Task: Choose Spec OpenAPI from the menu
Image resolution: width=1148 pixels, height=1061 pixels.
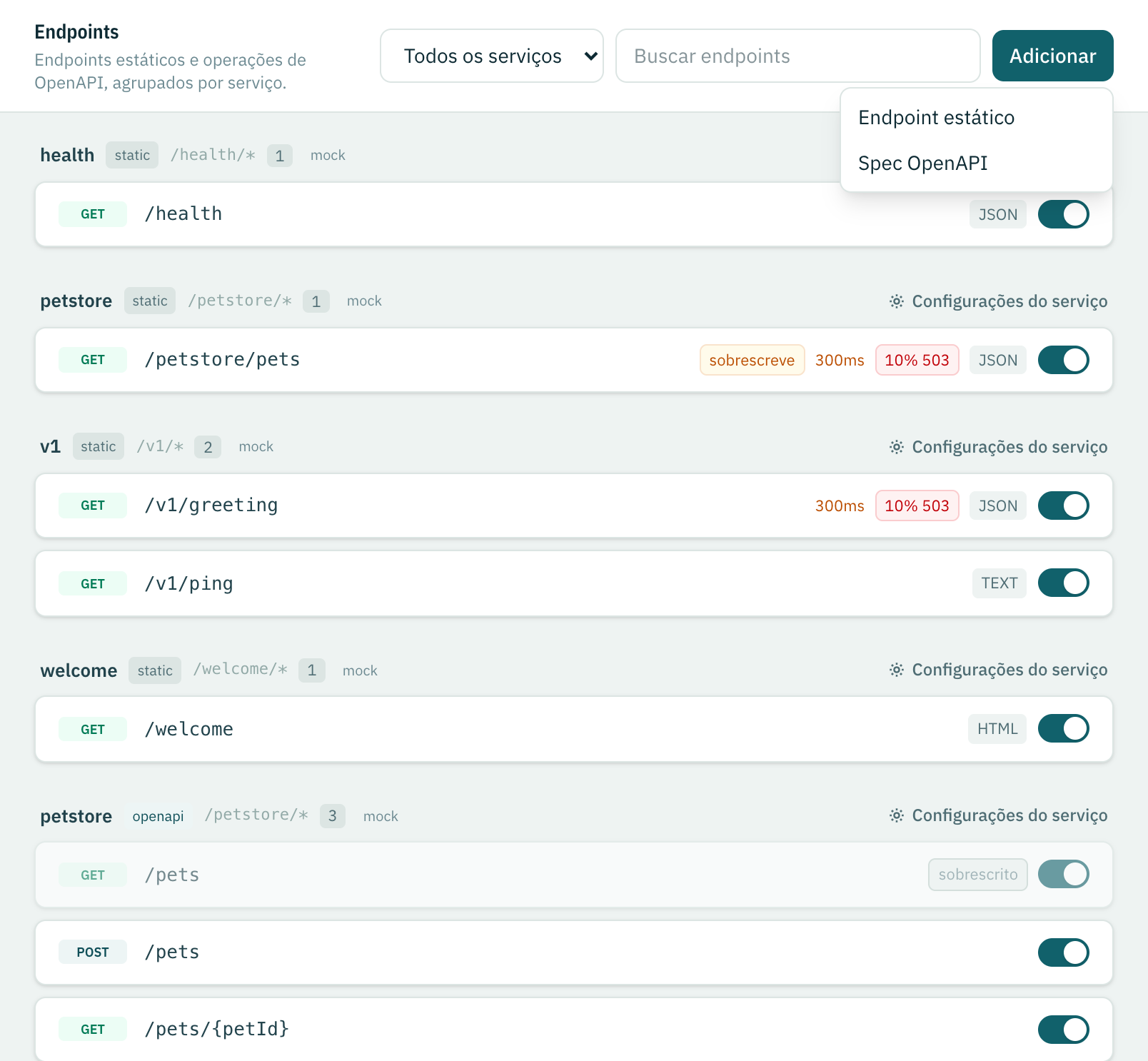Action: (x=922, y=164)
